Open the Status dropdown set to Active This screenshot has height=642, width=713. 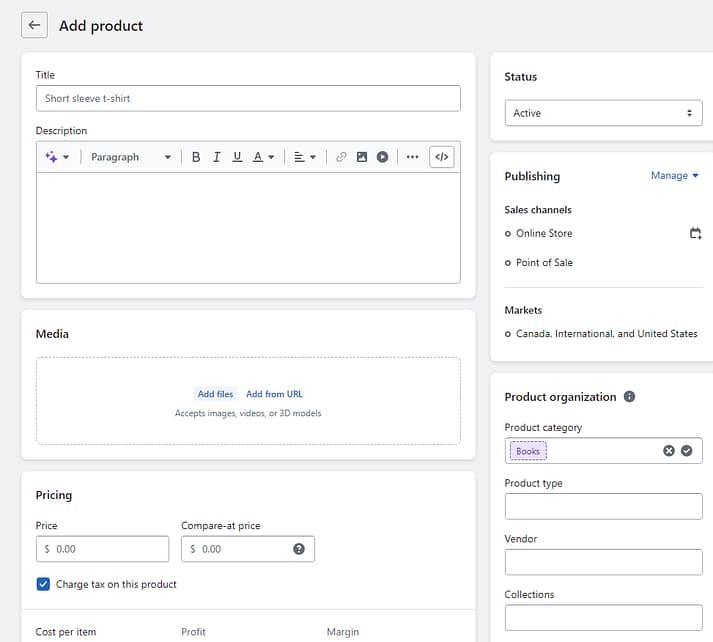602,113
